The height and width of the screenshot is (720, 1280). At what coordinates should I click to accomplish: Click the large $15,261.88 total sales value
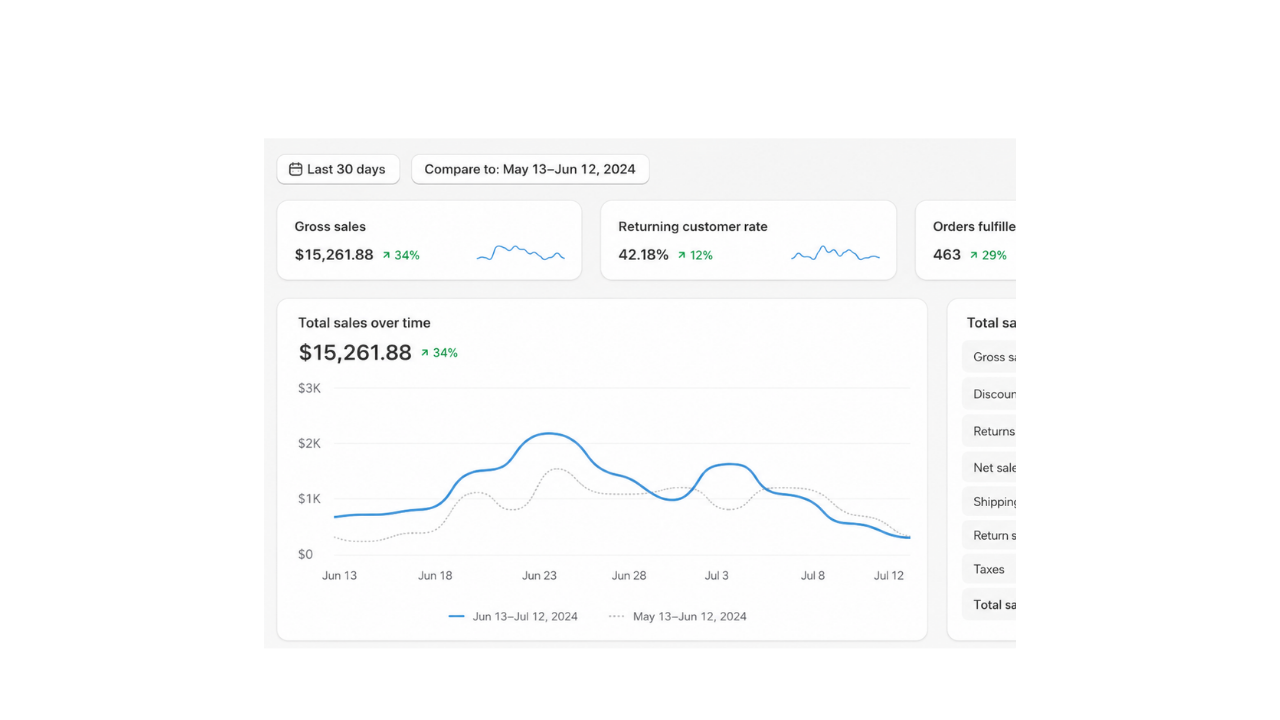pyautogui.click(x=355, y=352)
